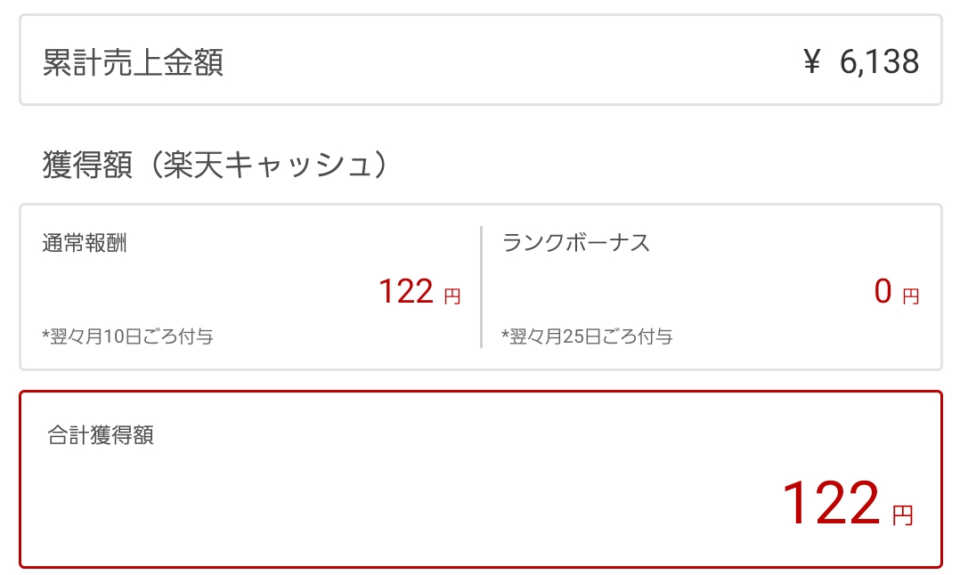This screenshot has width=960, height=575.
Task: Click the 122 value under 通常報酬
Action: pos(405,292)
